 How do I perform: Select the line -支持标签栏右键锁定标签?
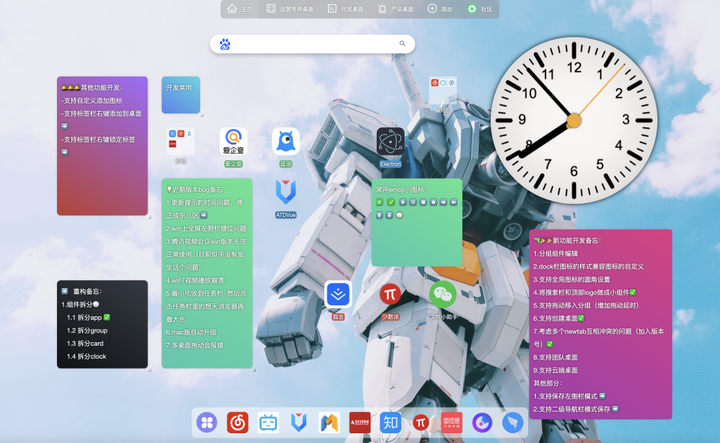coord(98,140)
